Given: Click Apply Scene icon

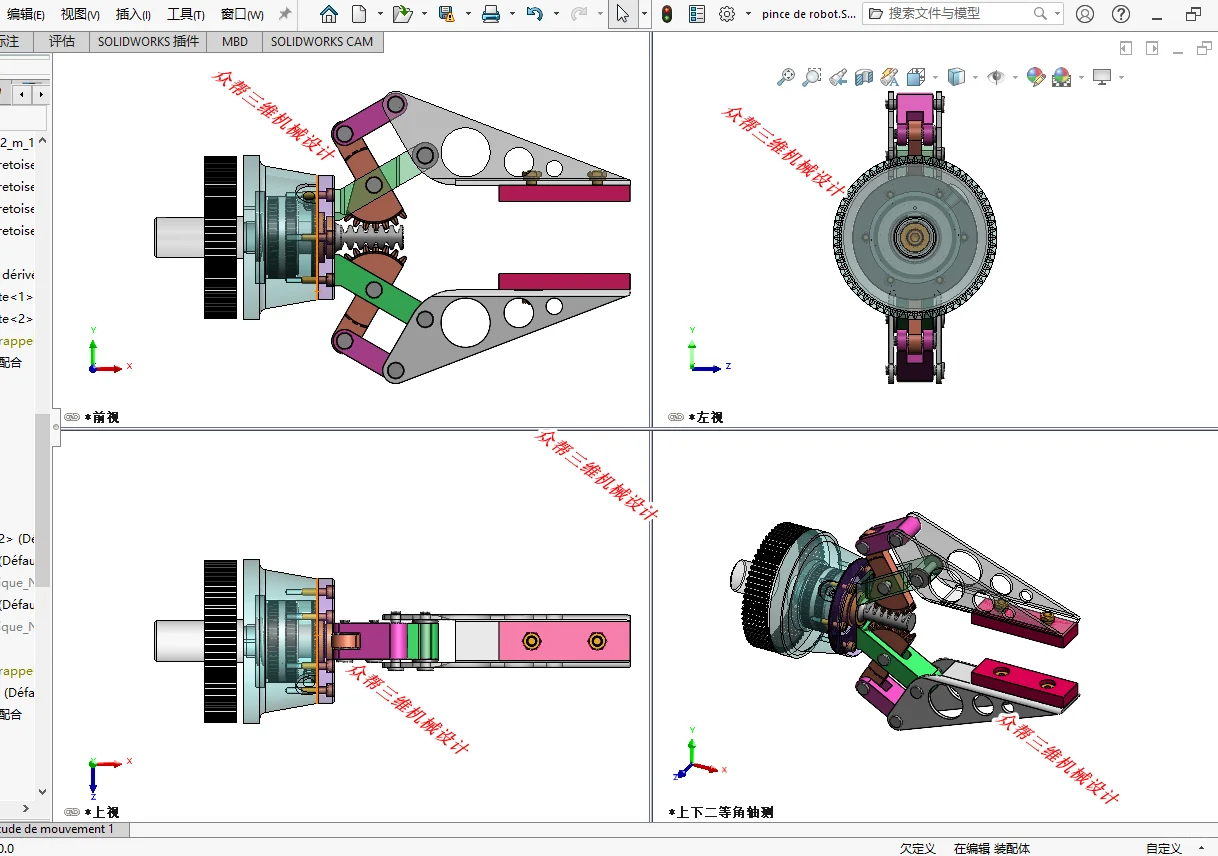Looking at the screenshot, I should 1062,77.
